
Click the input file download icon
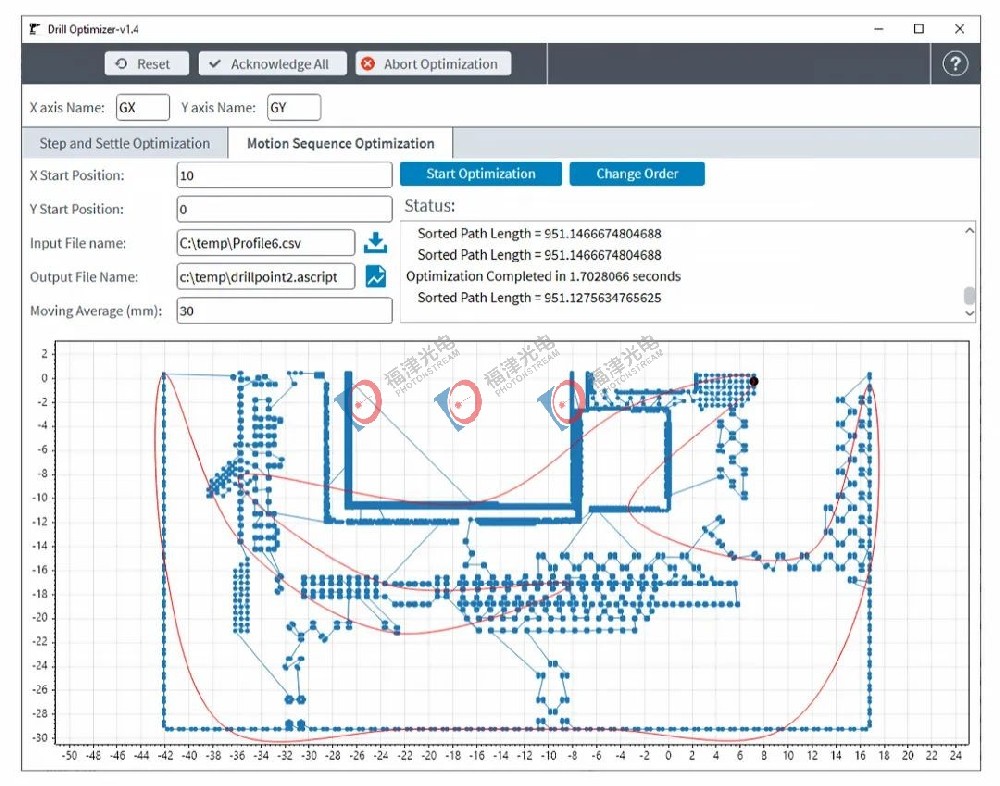376,243
